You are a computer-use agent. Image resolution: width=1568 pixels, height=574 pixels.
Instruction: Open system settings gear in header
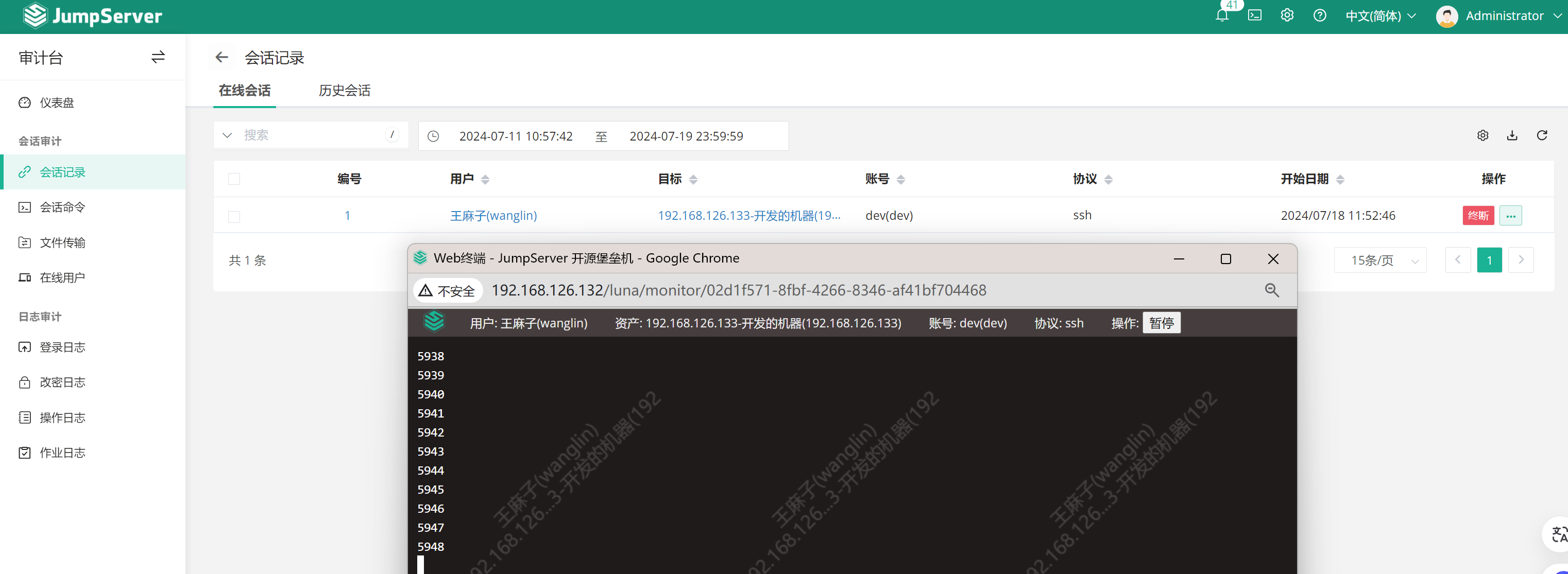1287,16
